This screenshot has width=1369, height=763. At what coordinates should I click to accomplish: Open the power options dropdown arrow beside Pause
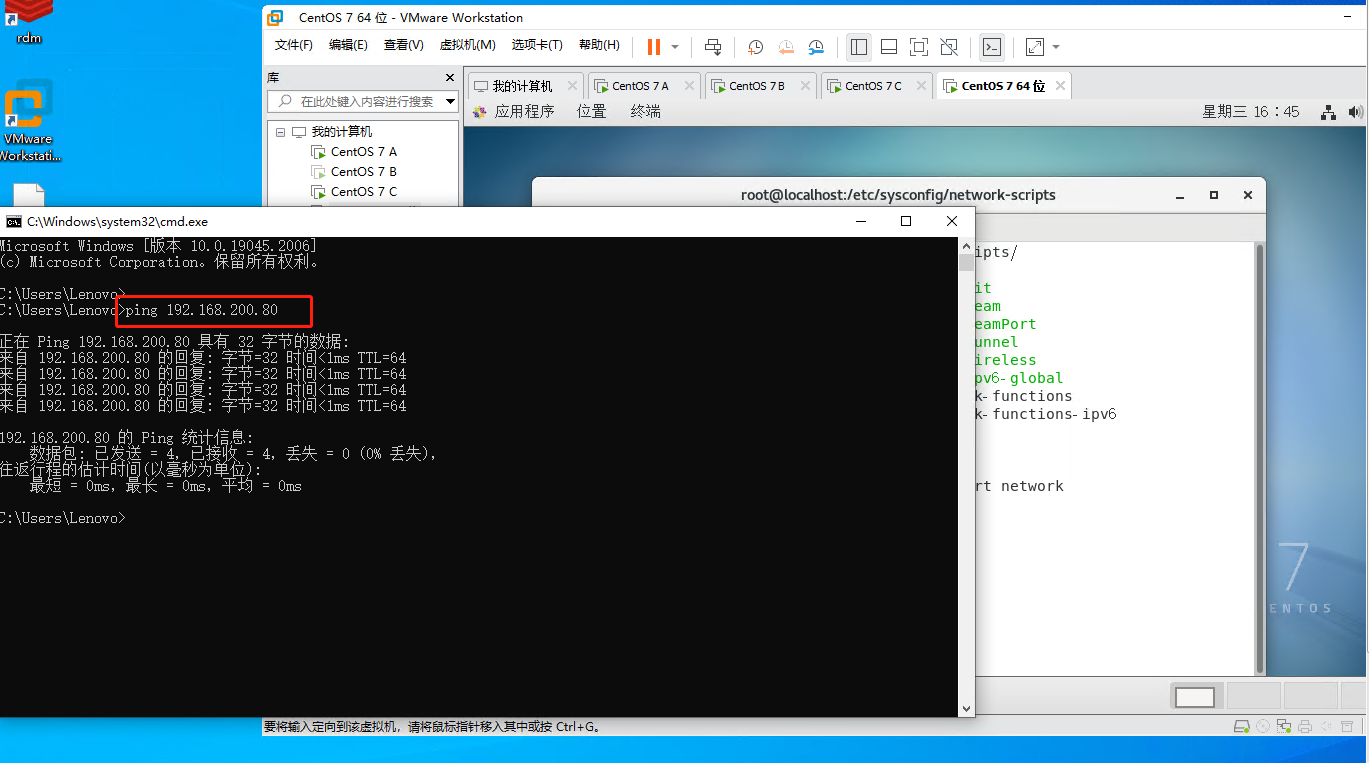pos(675,47)
